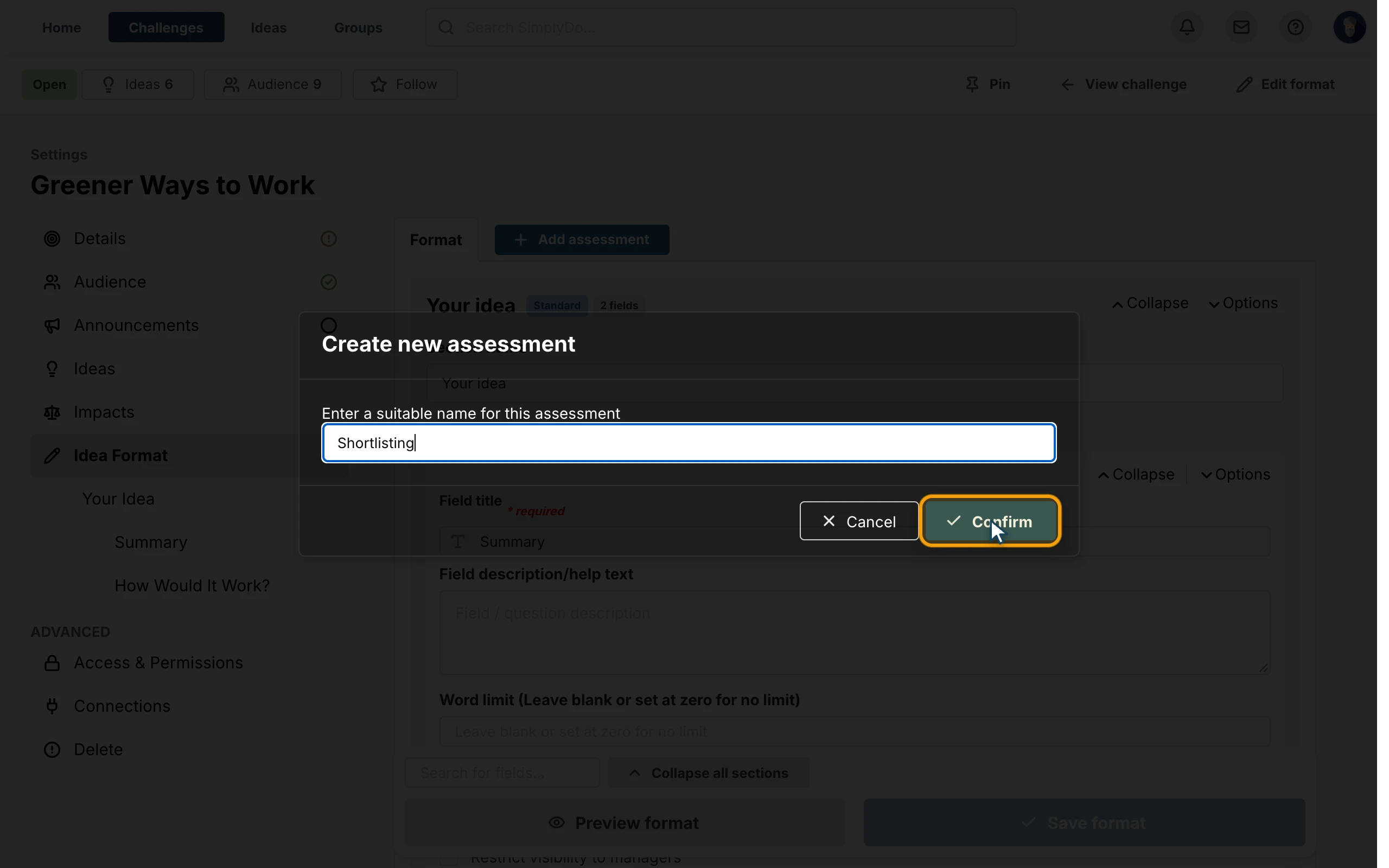Click the Preview format button

pos(625,822)
